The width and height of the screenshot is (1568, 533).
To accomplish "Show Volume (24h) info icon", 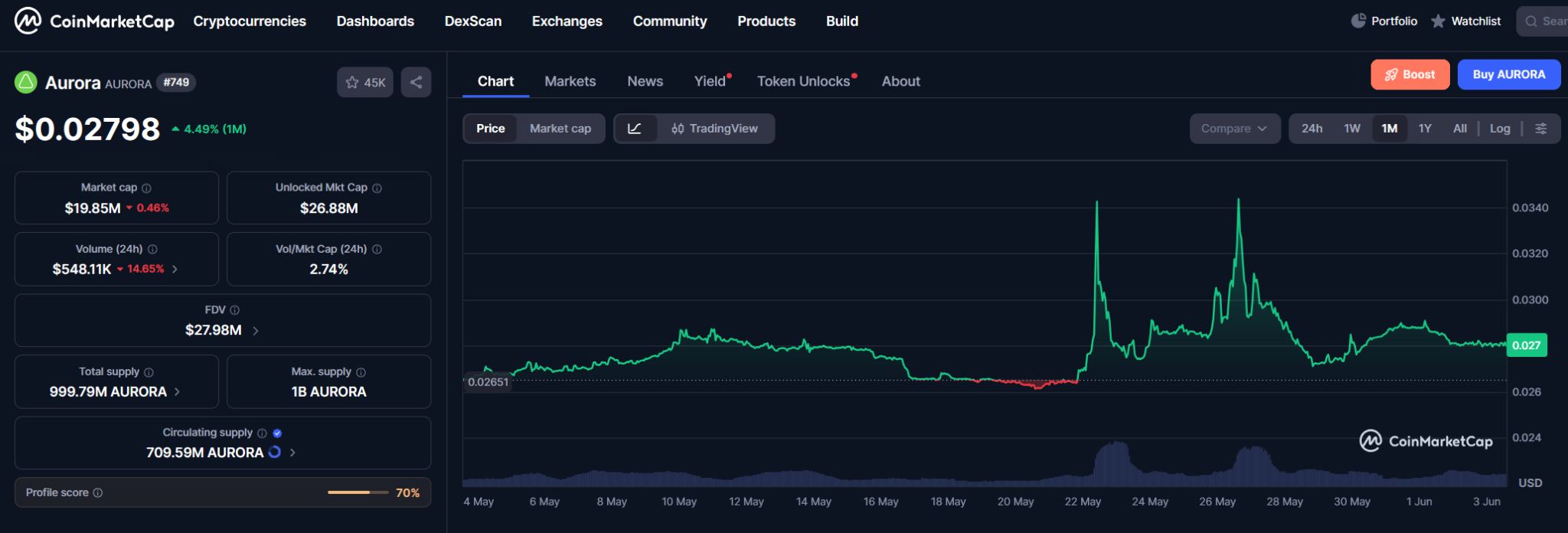I will coord(152,249).
